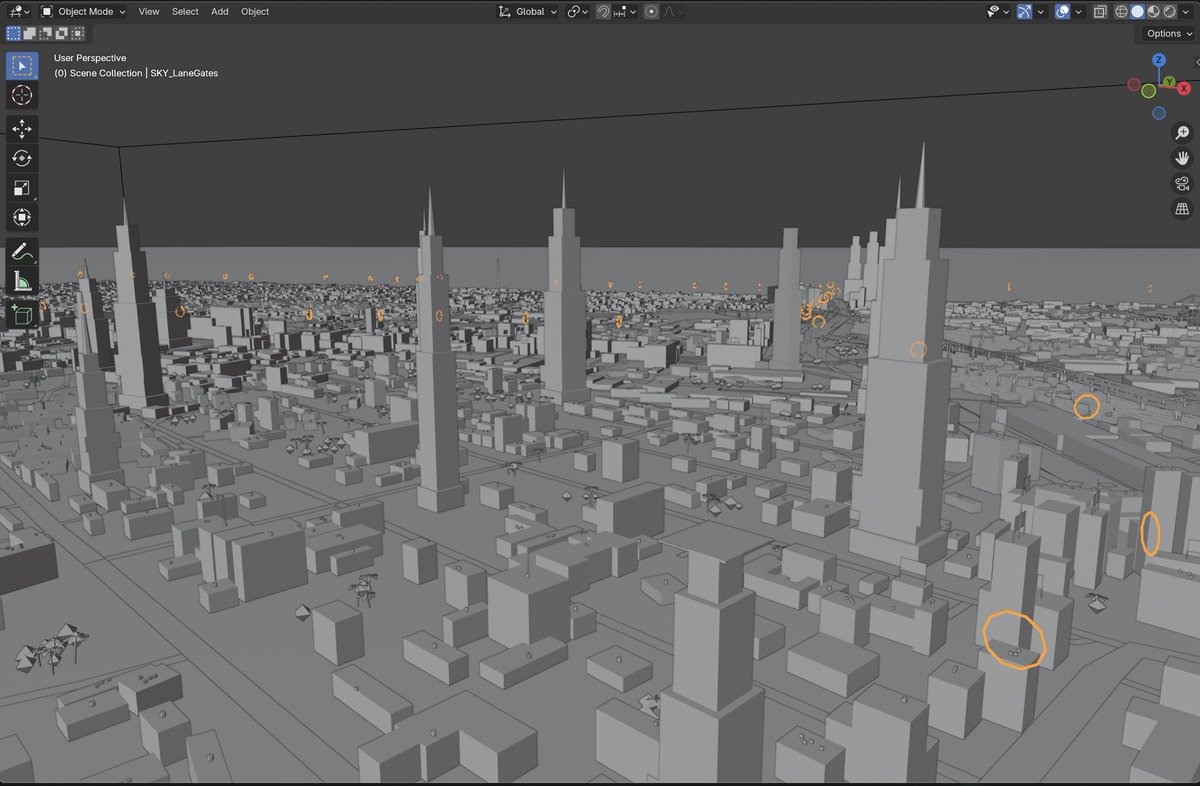Open the Object menu
The width and height of the screenshot is (1200, 786).
pyautogui.click(x=255, y=11)
